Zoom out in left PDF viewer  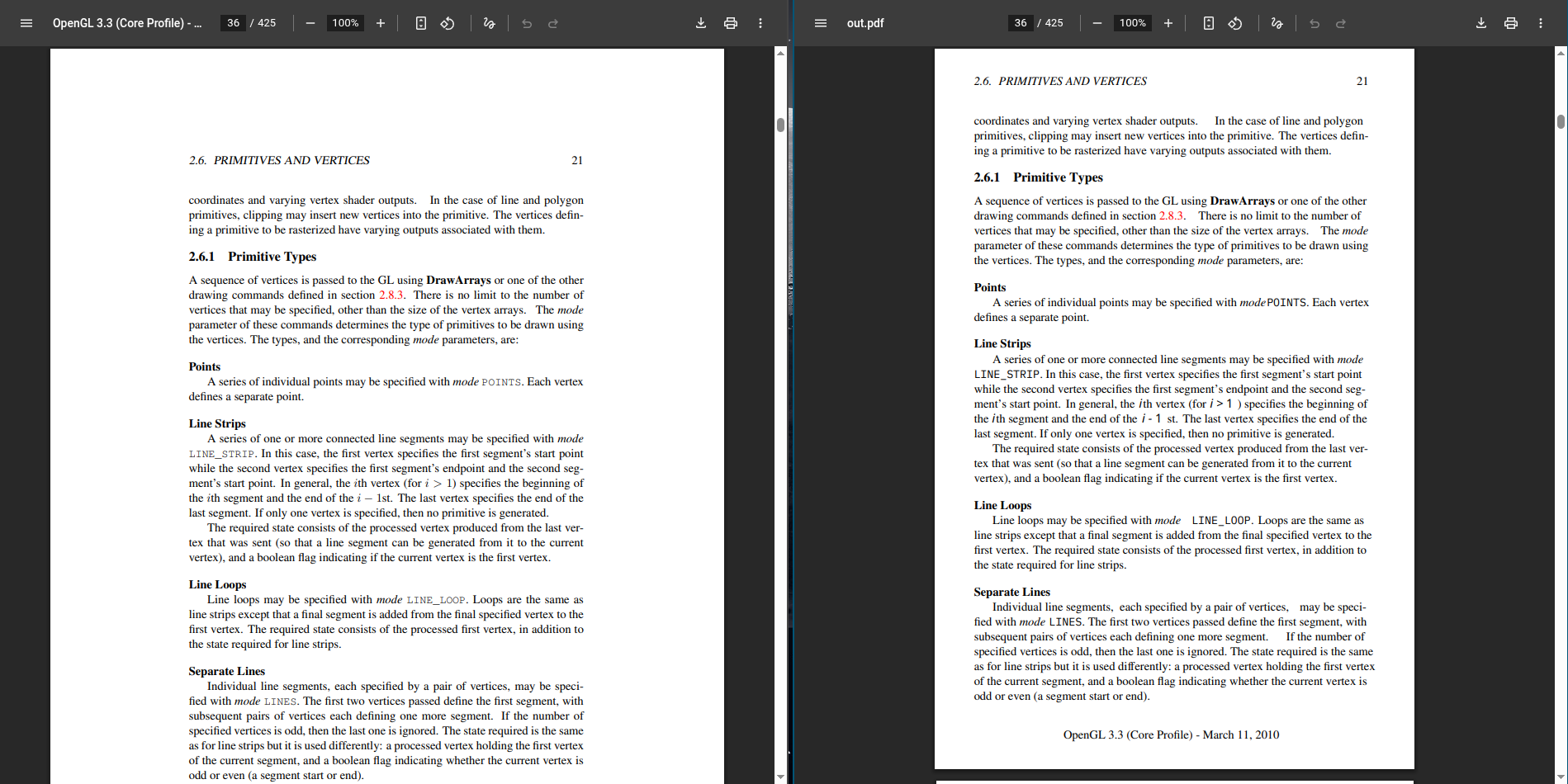pyautogui.click(x=310, y=23)
